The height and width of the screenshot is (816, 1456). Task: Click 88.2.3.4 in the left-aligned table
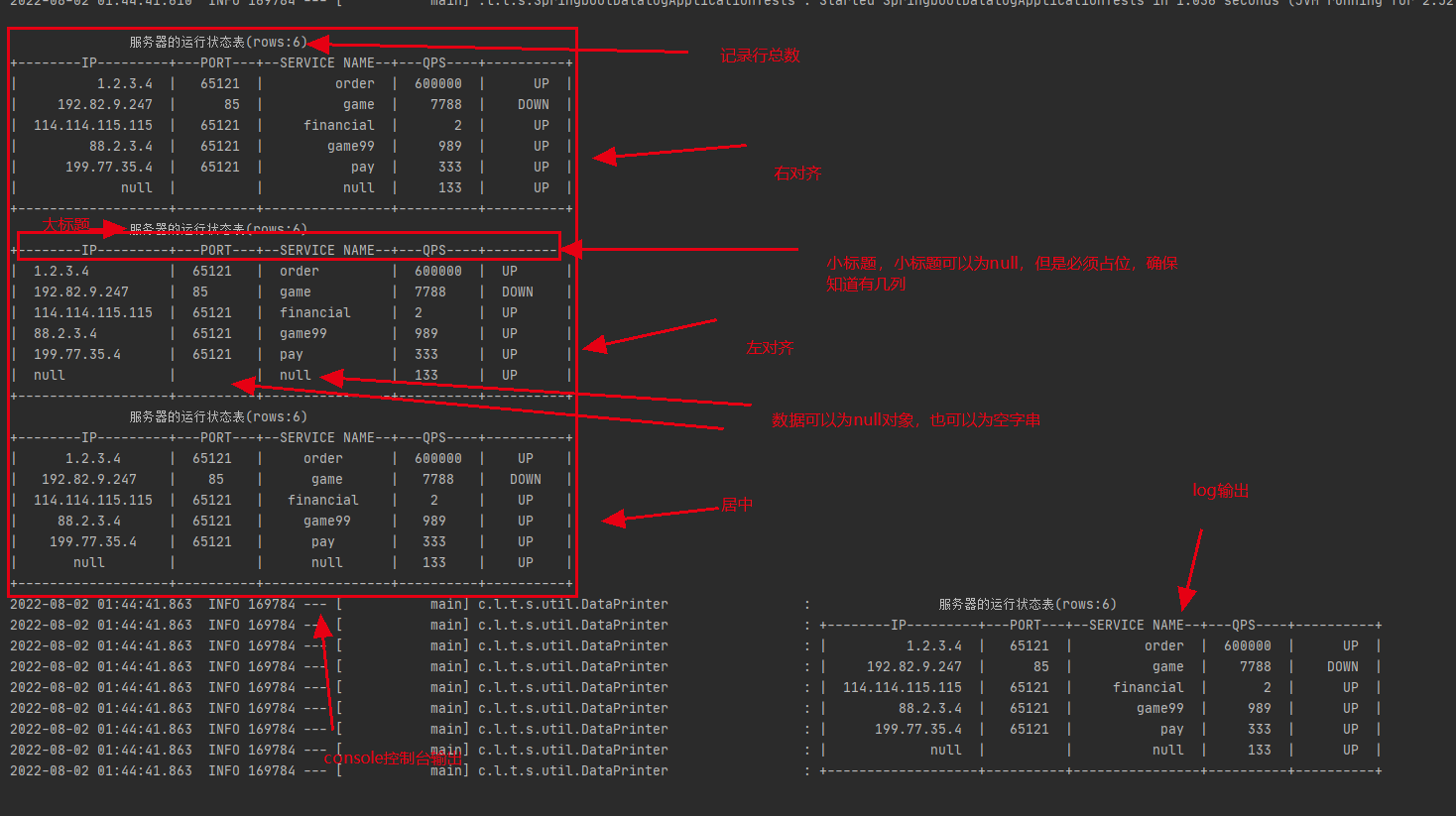65,333
